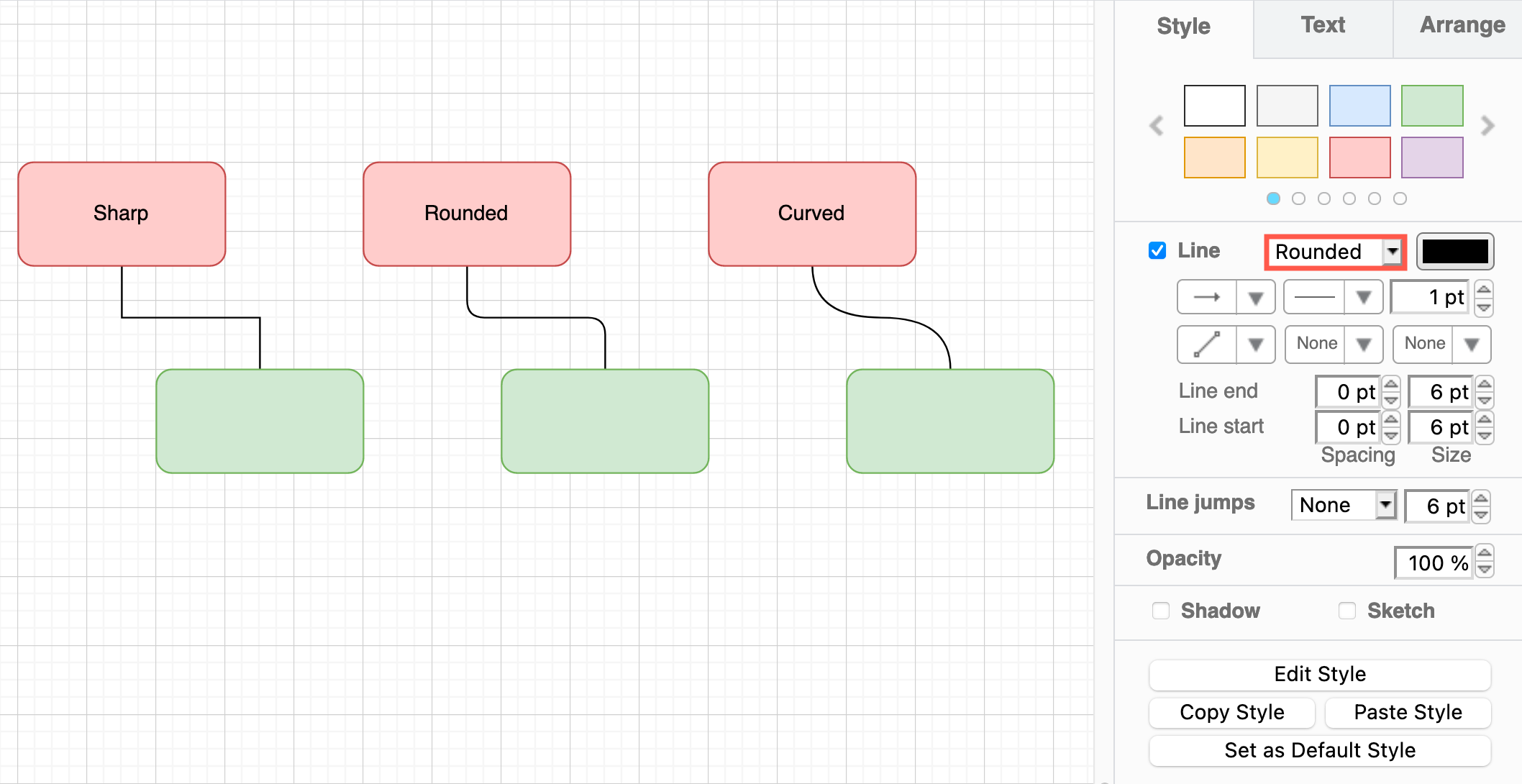Image resolution: width=1522 pixels, height=784 pixels.
Task: Switch to the Arrange tab
Action: point(1462,24)
